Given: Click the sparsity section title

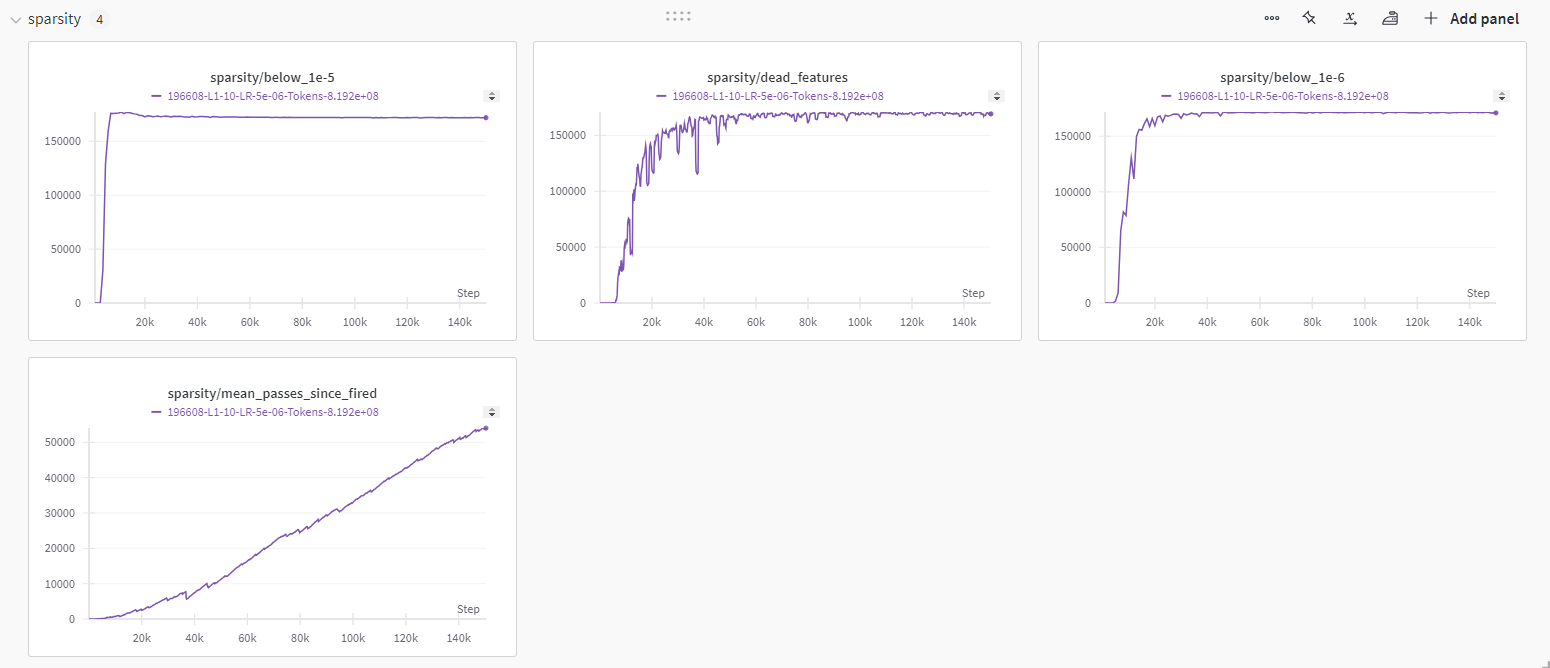Looking at the screenshot, I should [x=54, y=19].
